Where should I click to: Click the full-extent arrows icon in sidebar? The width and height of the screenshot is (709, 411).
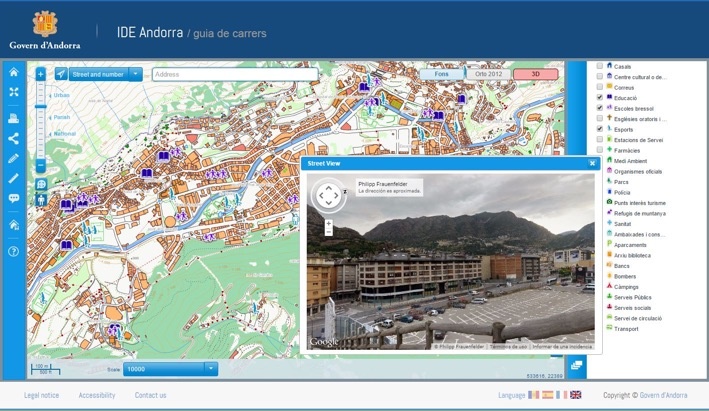[x=13, y=92]
